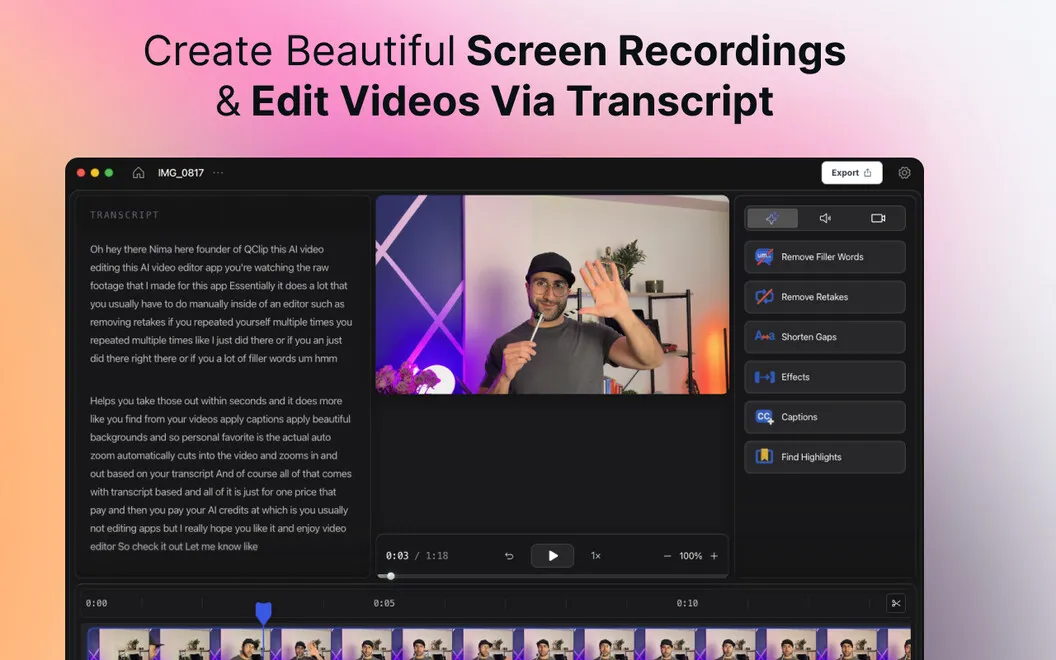Click Find Highlights

click(x=824, y=457)
